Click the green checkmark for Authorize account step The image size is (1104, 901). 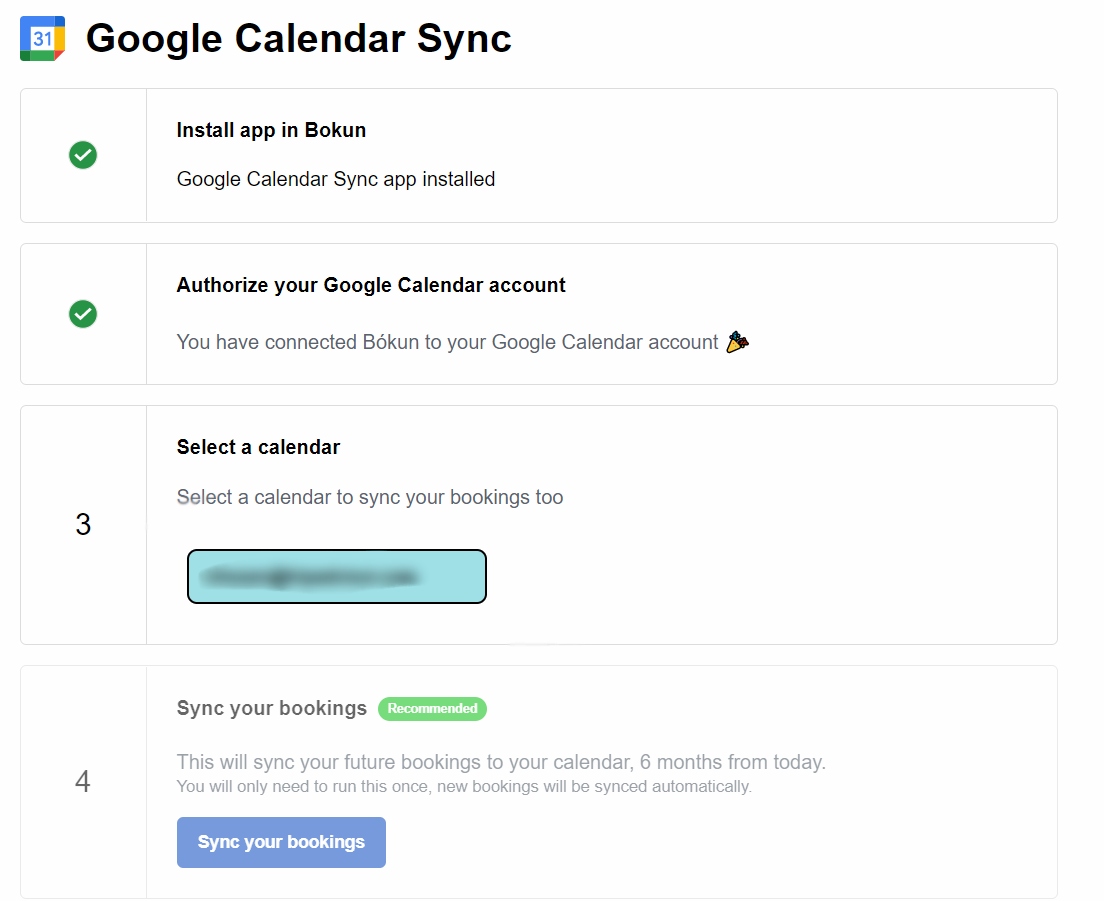pyautogui.click(x=83, y=314)
